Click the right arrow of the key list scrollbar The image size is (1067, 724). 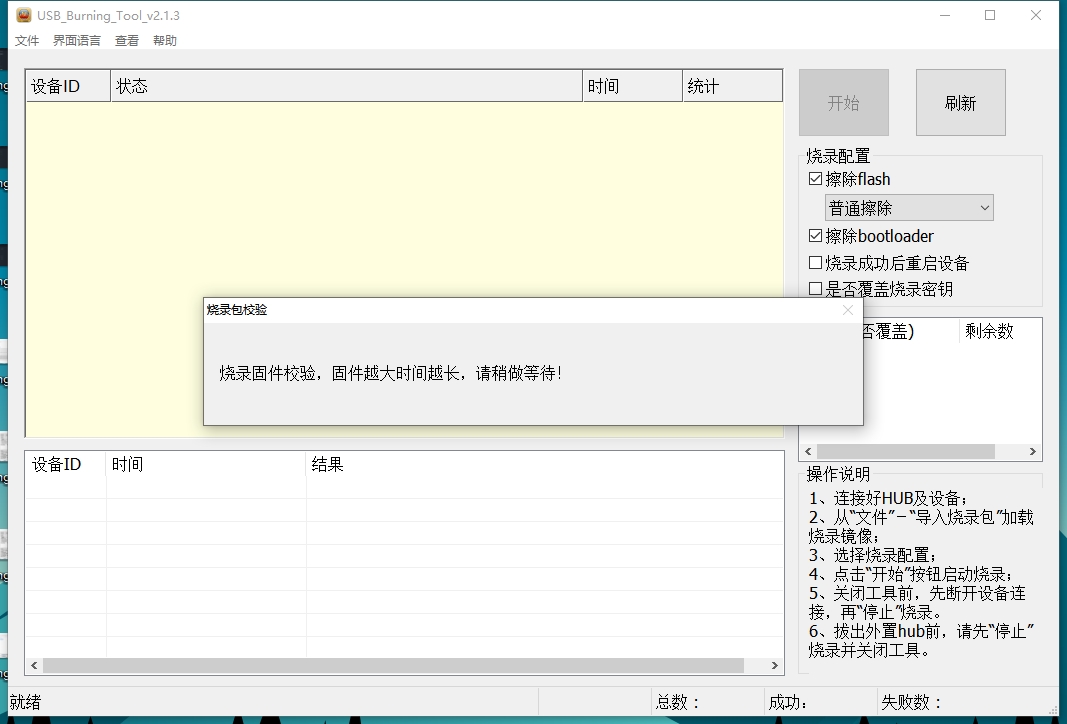1032,451
